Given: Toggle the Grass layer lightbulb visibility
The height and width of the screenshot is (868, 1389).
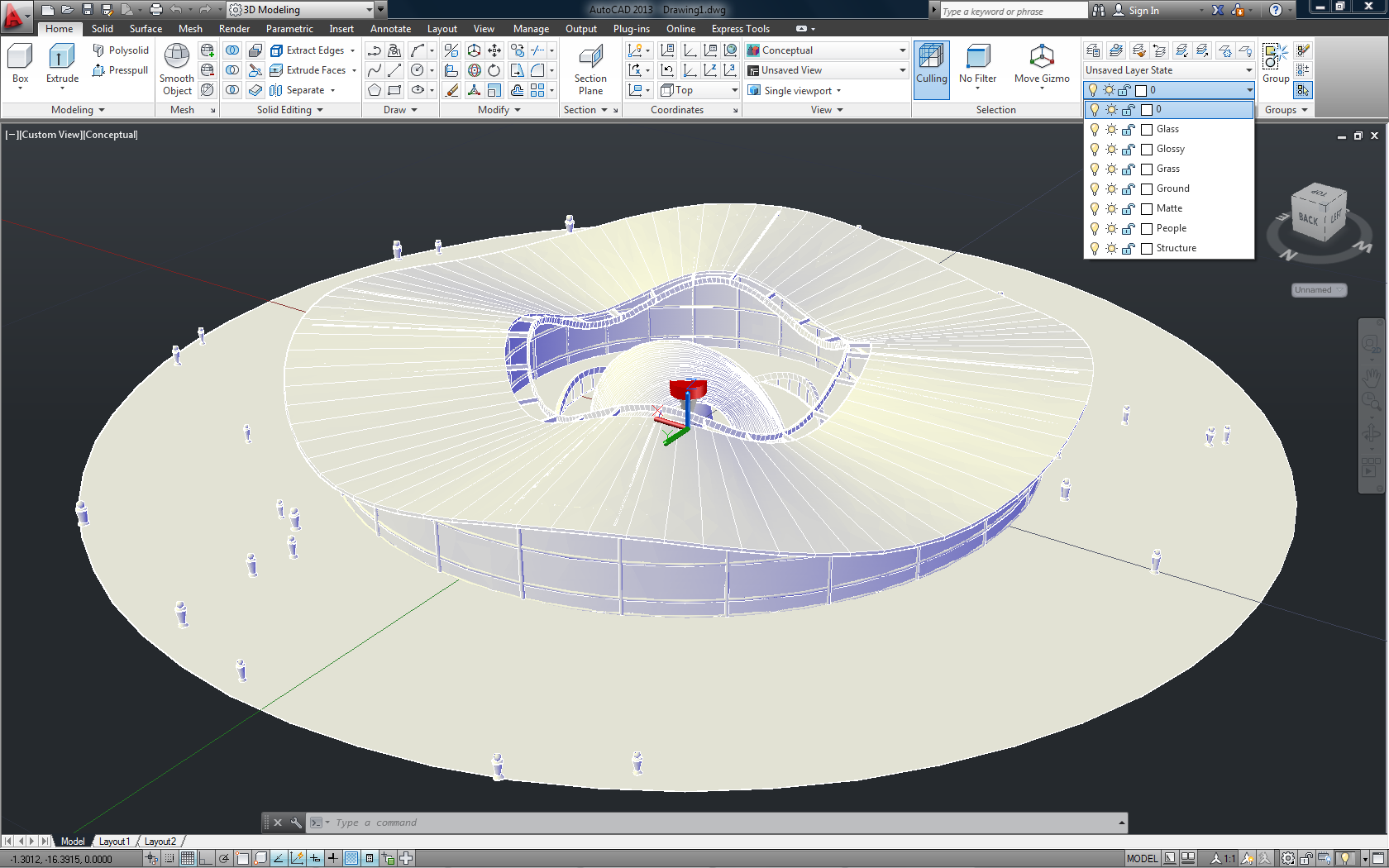Looking at the screenshot, I should click(1095, 169).
